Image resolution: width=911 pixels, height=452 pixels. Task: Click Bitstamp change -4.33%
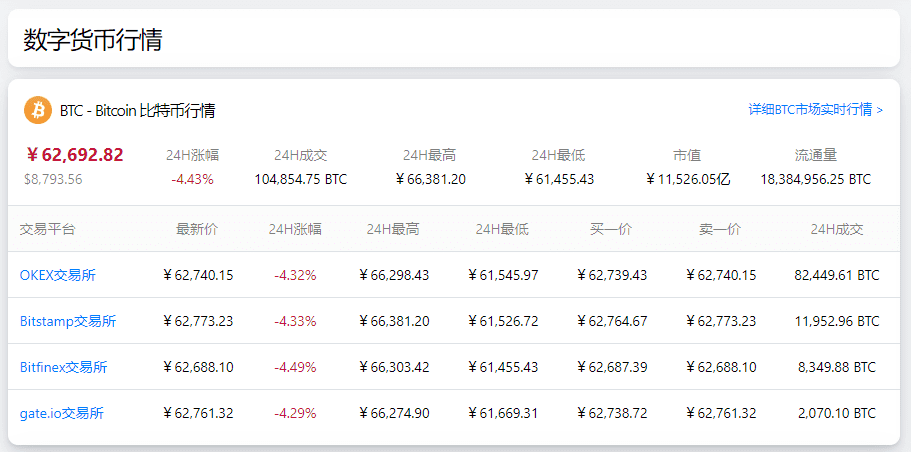coord(295,321)
